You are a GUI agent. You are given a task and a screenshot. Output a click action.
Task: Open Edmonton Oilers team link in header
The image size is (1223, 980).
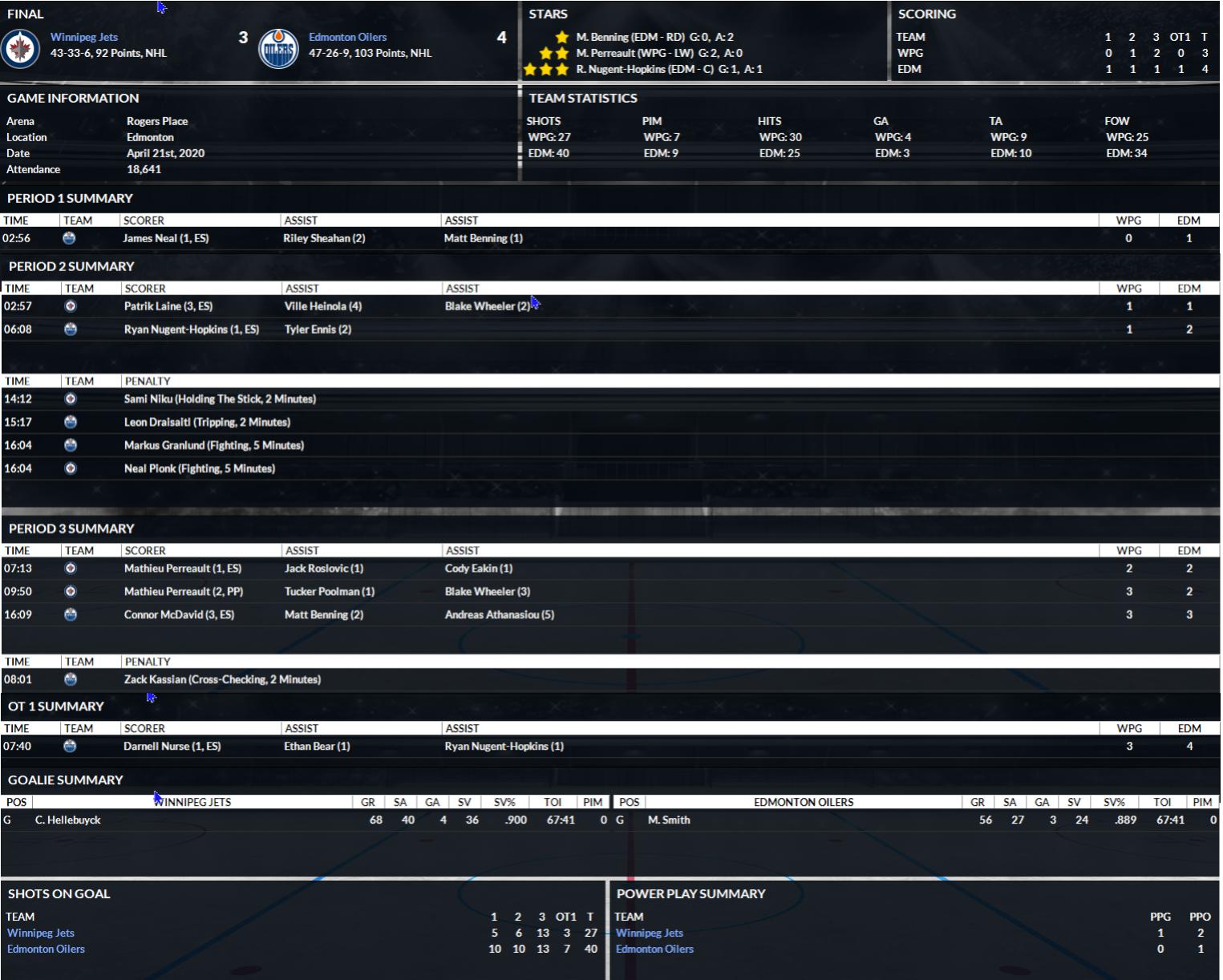tap(347, 37)
